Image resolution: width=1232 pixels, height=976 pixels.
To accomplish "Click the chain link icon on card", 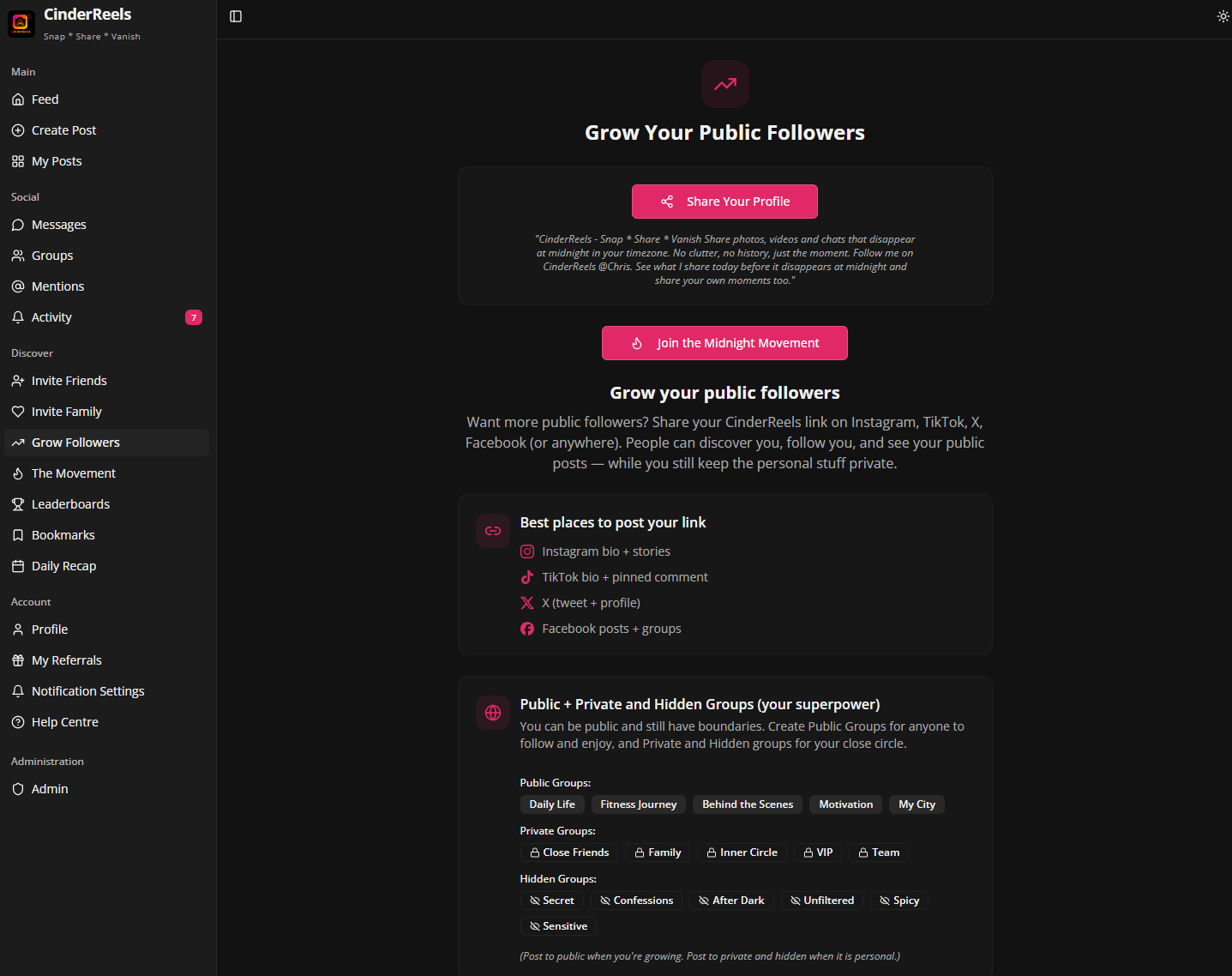I will tap(493, 531).
